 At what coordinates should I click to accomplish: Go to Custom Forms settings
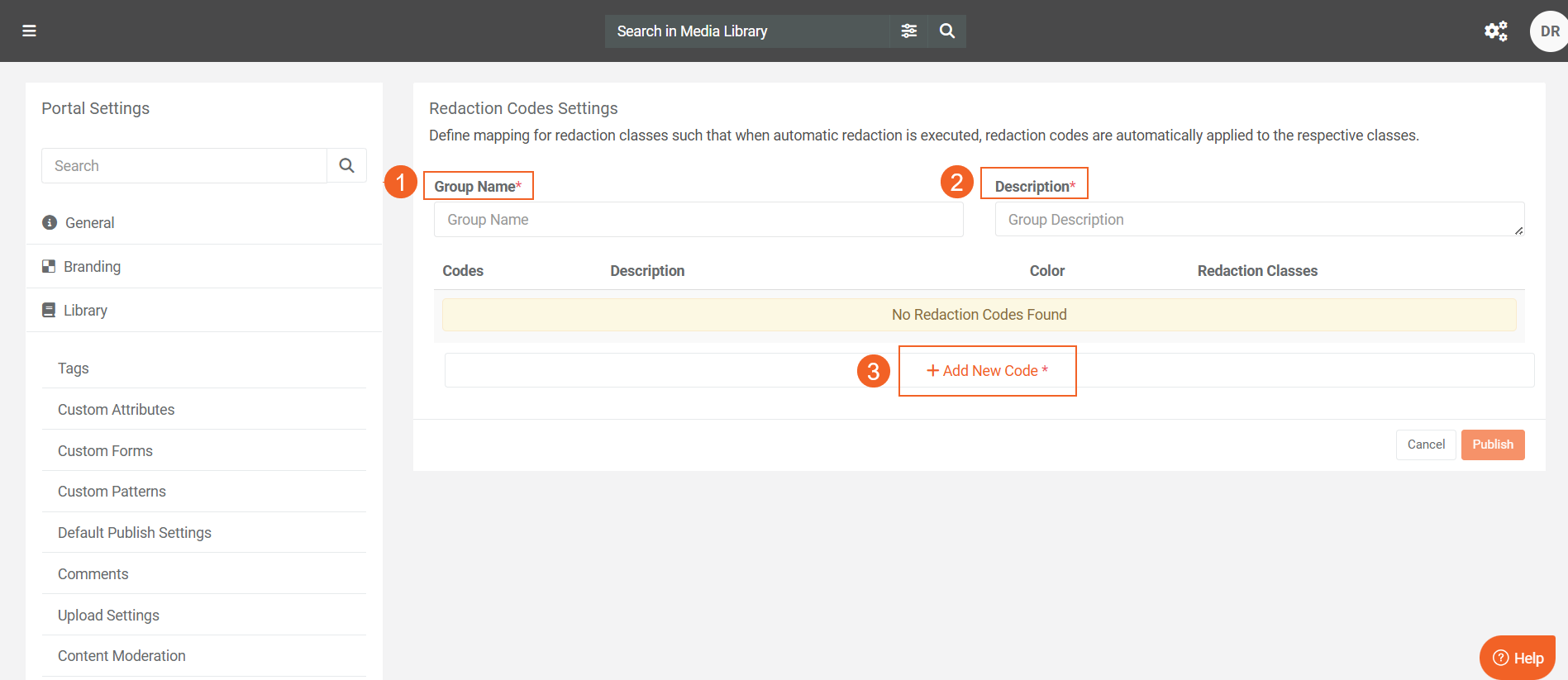click(105, 451)
